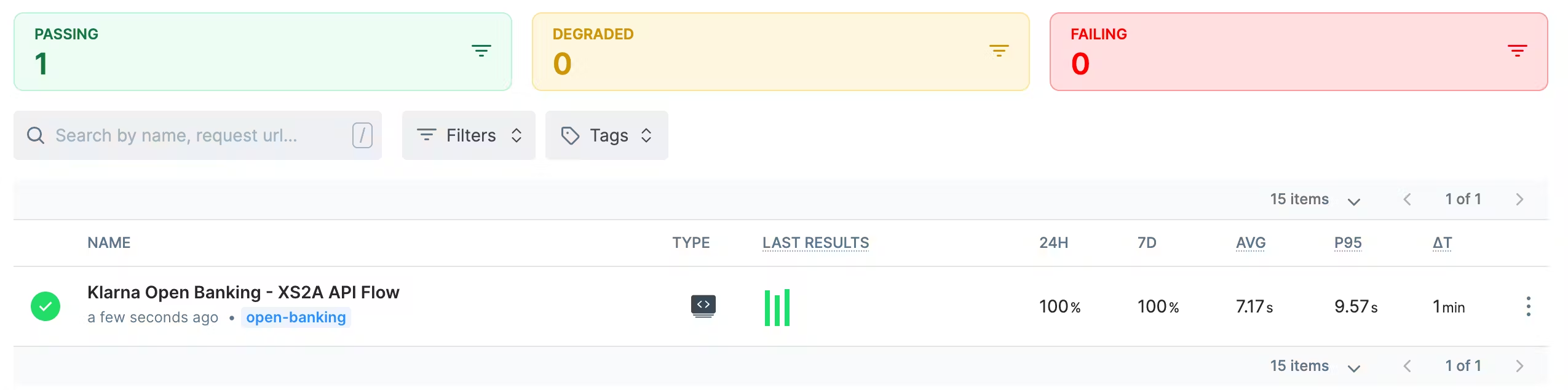Click the green passing status checkmark icon

click(46, 306)
